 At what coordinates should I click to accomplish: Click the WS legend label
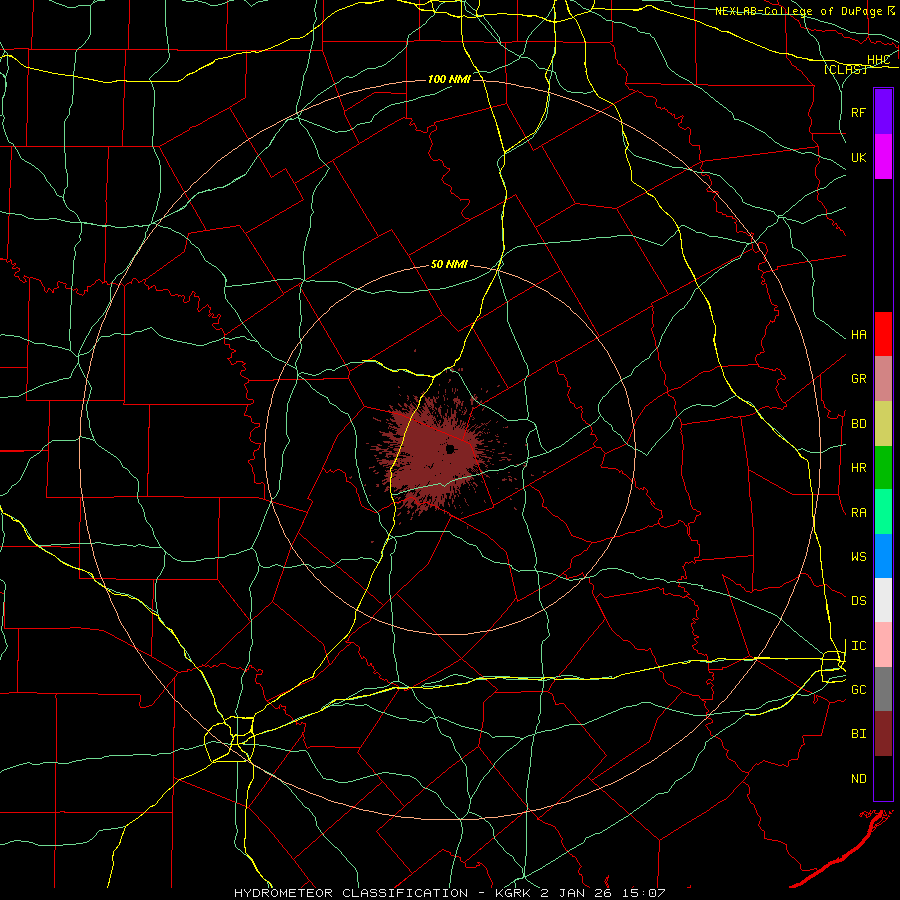[x=859, y=556]
